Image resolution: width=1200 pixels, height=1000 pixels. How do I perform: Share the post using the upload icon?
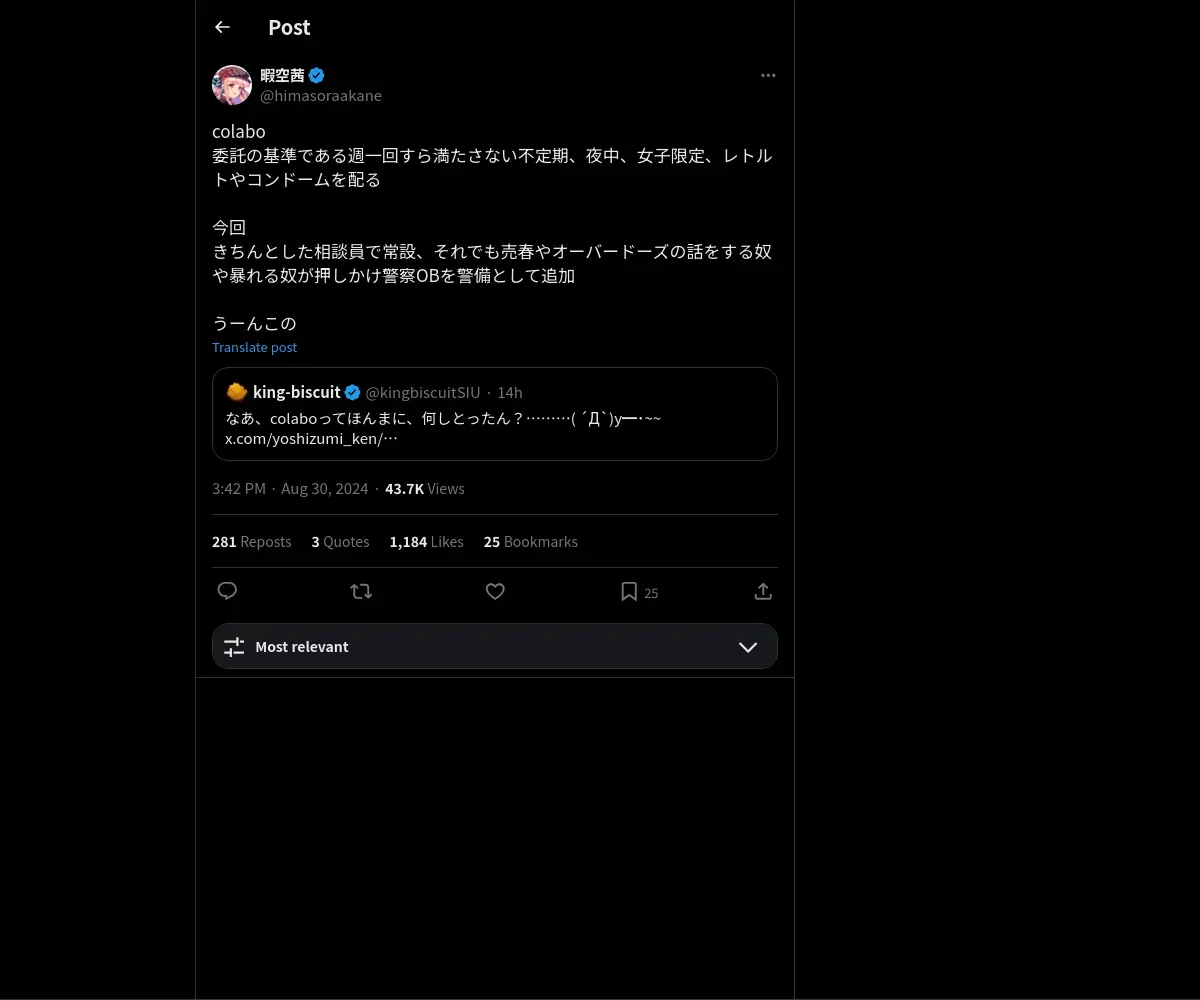pos(763,591)
